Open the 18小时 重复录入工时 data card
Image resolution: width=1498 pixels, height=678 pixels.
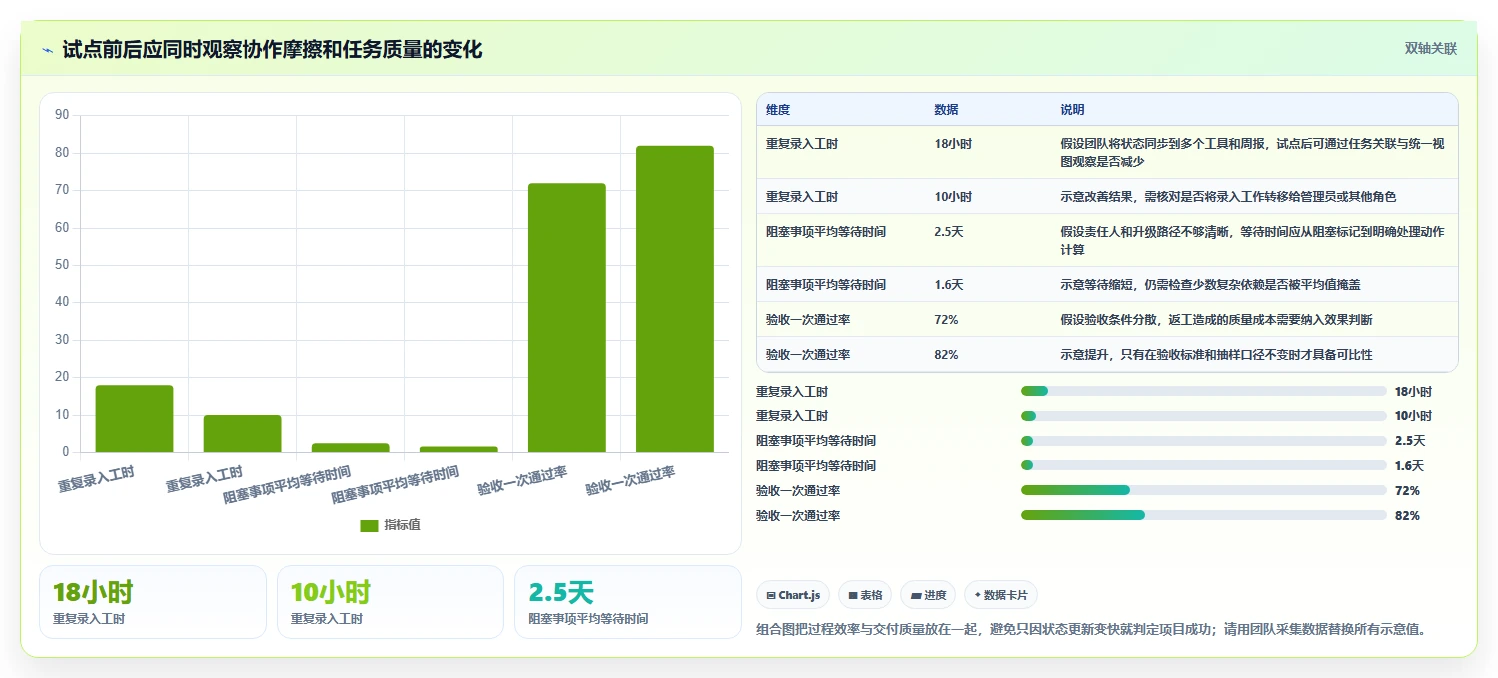[x=153, y=602]
